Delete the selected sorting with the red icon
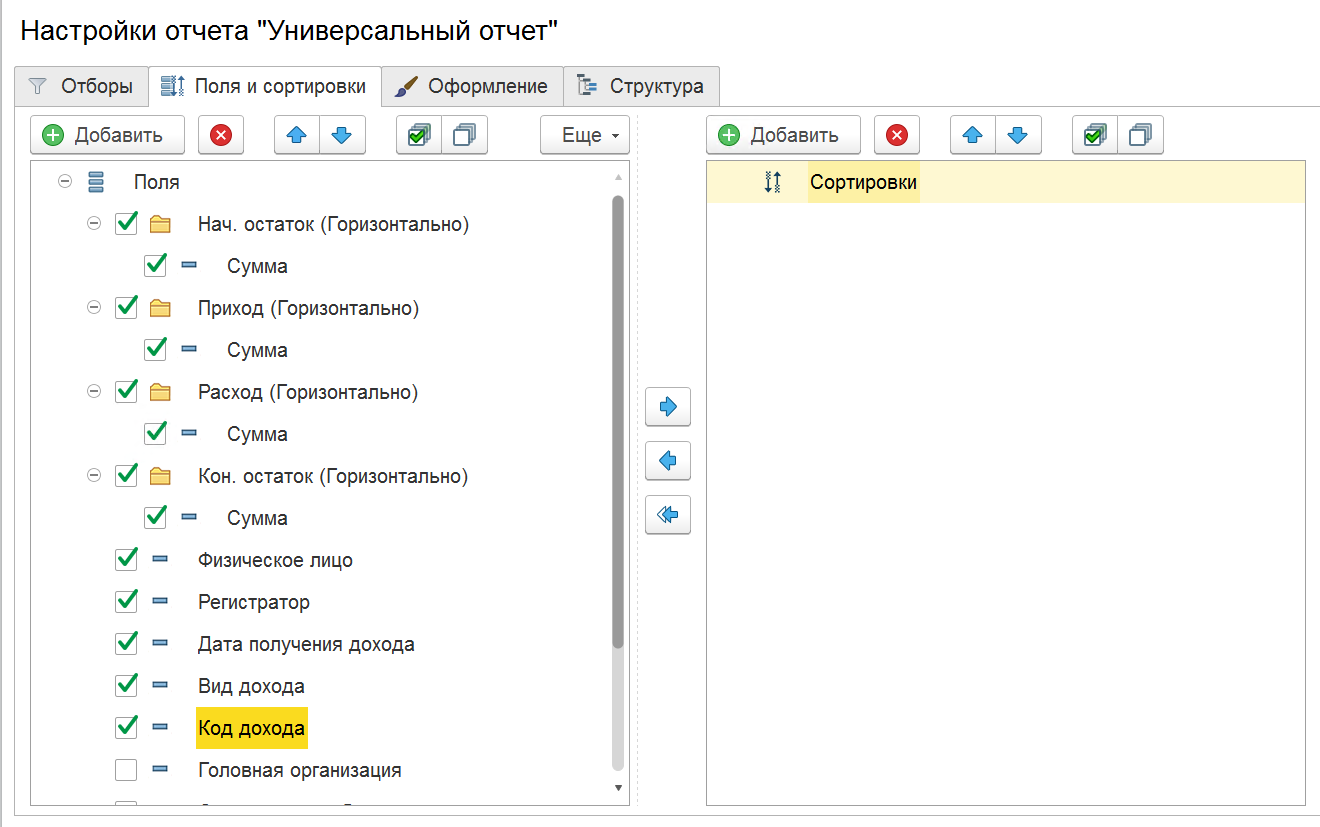Image resolution: width=1320 pixels, height=827 pixels. tap(897, 135)
